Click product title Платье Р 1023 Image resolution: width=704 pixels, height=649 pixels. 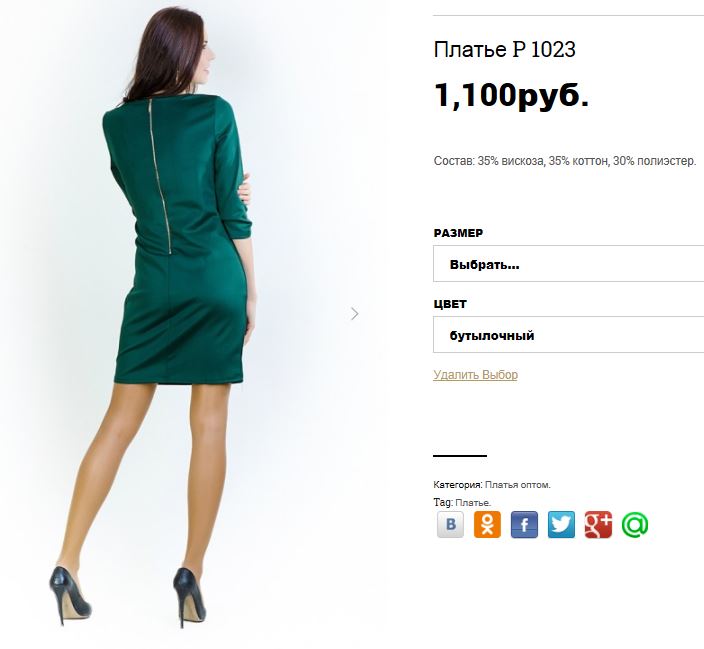click(x=504, y=49)
